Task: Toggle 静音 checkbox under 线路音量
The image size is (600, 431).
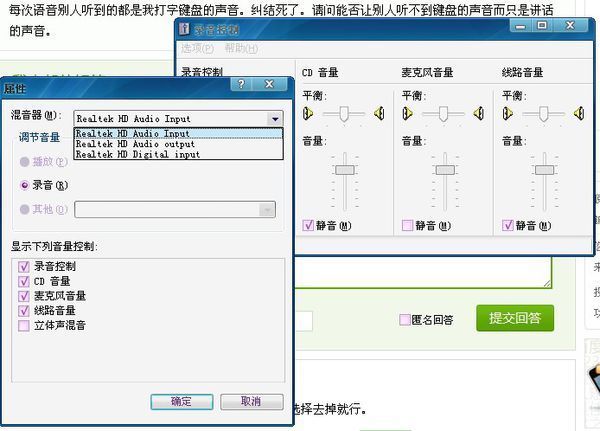Action: pos(508,225)
